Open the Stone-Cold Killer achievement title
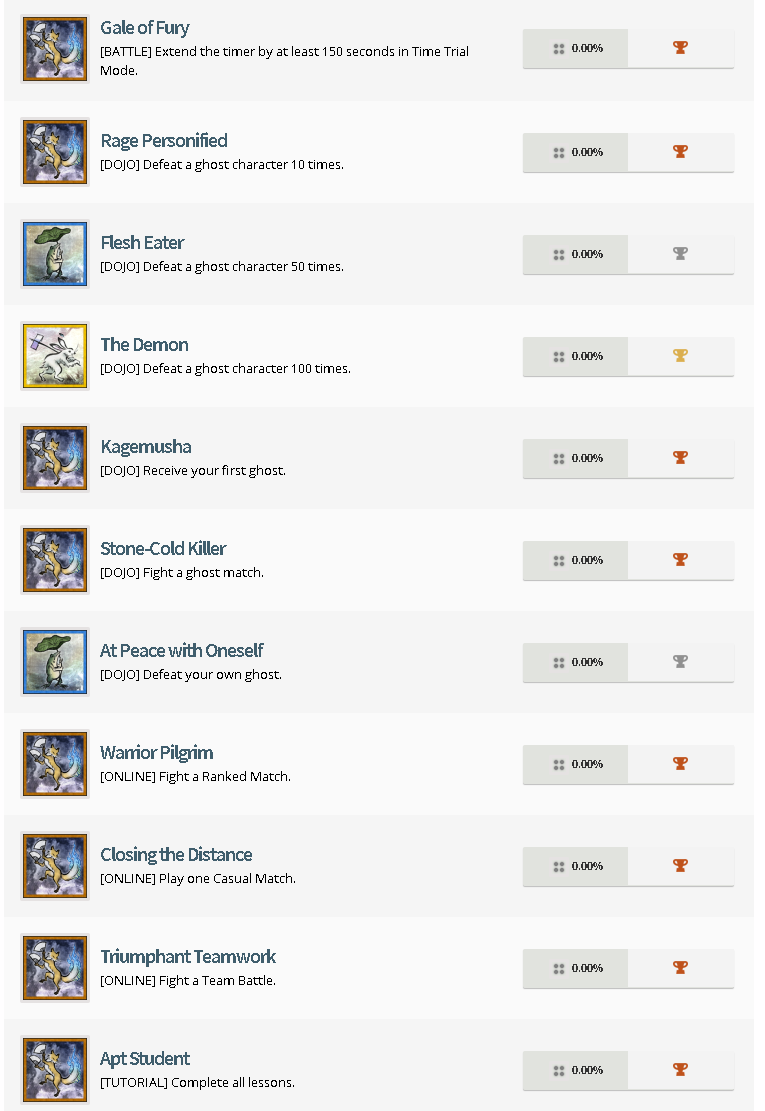Viewport: 765px width, 1111px height. point(162,548)
